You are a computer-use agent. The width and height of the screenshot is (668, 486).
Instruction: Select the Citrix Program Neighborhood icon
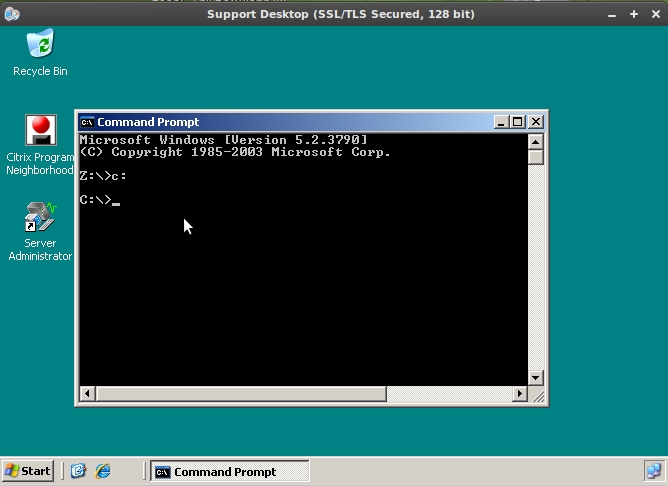pos(40,131)
